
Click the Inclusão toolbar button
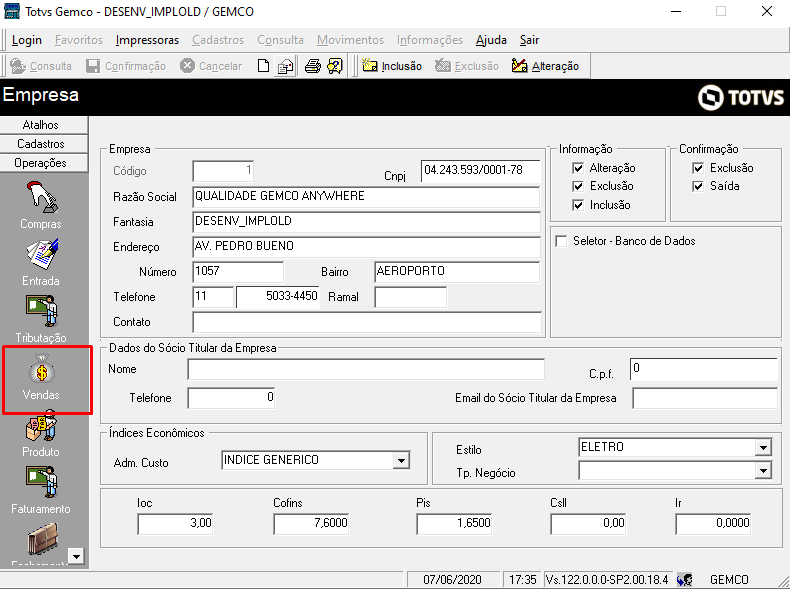point(392,66)
